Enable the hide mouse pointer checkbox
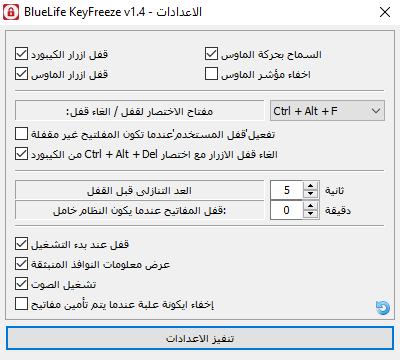Screen dimensions: 400x360 click(211, 74)
